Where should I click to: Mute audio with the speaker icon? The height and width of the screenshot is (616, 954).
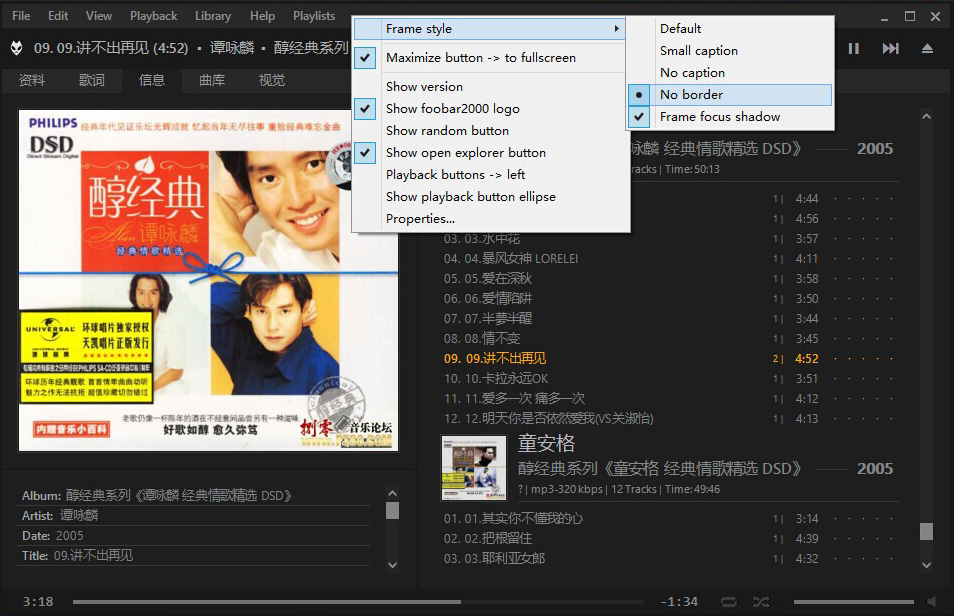[x=931, y=602]
